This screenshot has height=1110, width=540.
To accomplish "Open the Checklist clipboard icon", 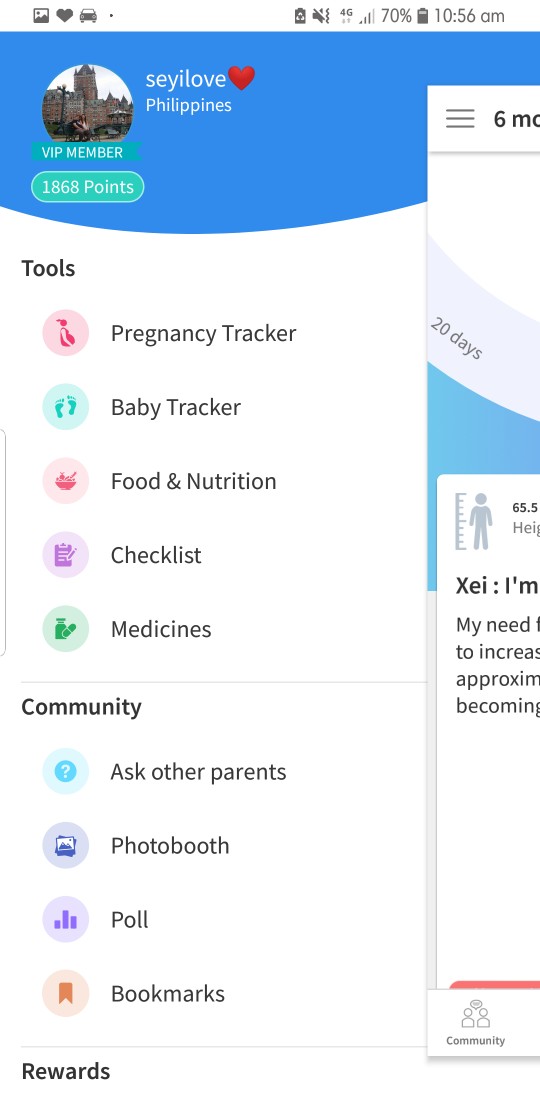I will click(x=66, y=555).
